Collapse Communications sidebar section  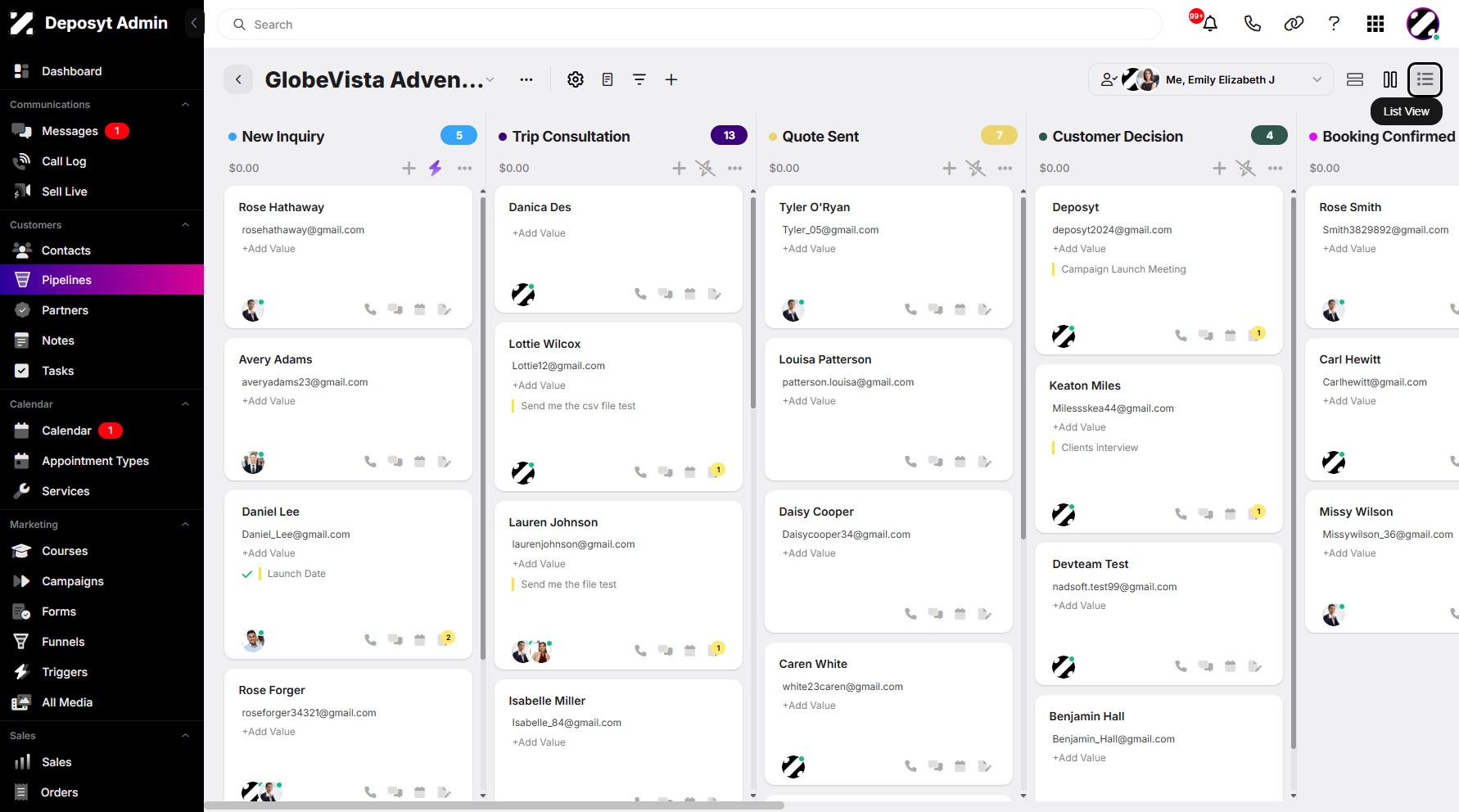pyautogui.click(x=186, y=105)
